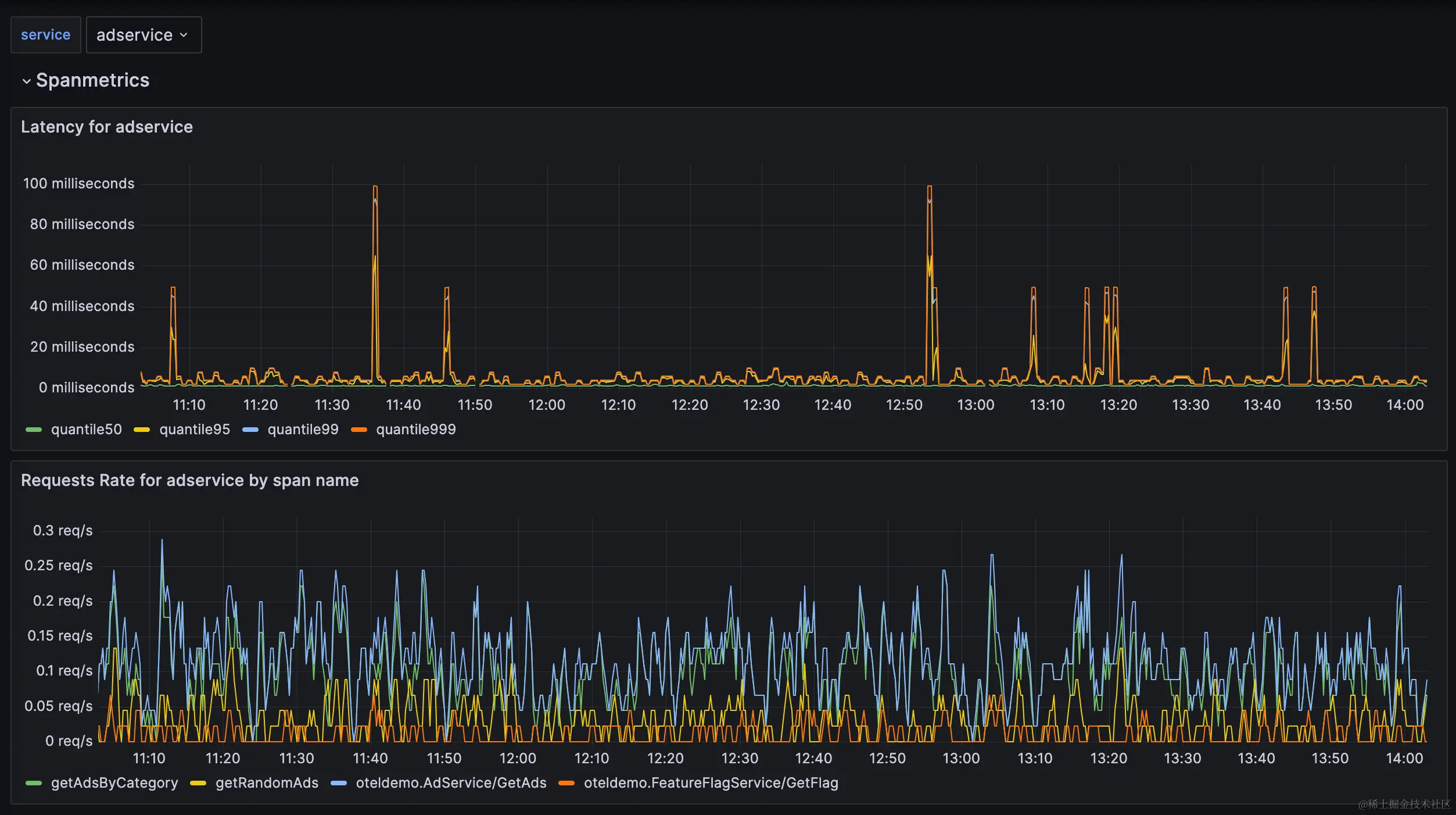Toggle getAdsByCategory series in legend
Image resolution: width=1456 pixels, height=815 pixels.
pyautogui.click(x=114, y=783)
